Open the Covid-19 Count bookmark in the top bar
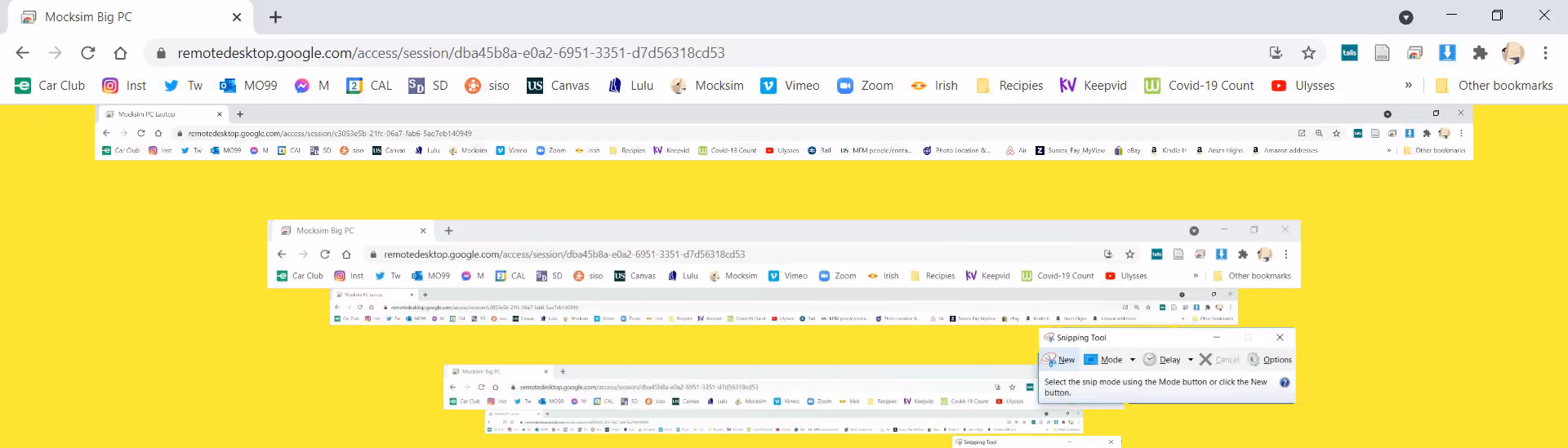Viewport: 1568px width, 448px height. pos(1199,86)
